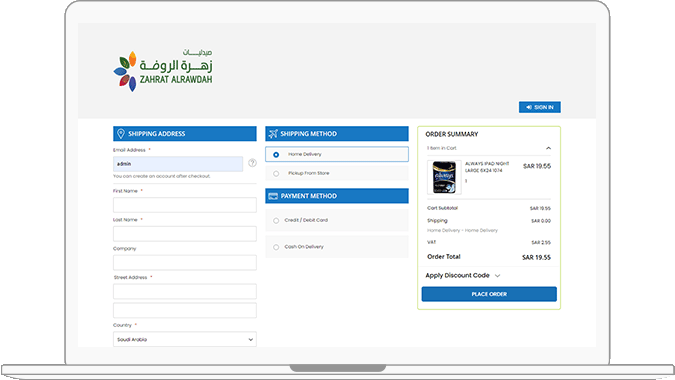This screenshot has width=675, height=380.
Task: Click the location pin icon in Shipping Address header
Action: point(121,133)
